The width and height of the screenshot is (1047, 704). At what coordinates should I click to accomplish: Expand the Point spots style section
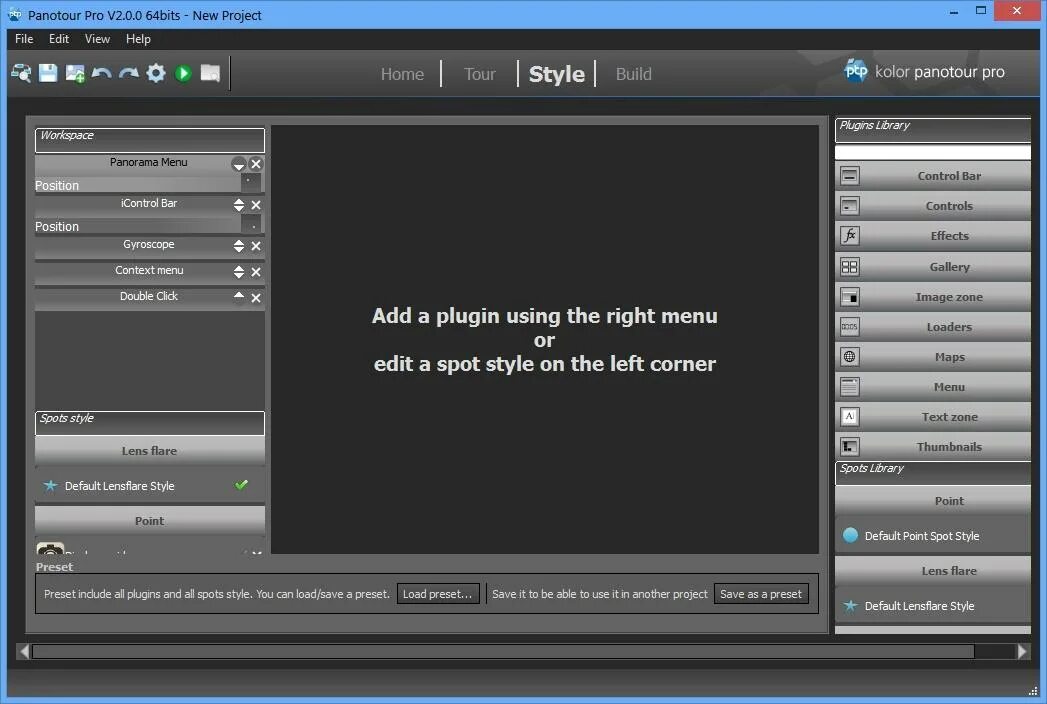pyautogui.click(x=150, y=521)
